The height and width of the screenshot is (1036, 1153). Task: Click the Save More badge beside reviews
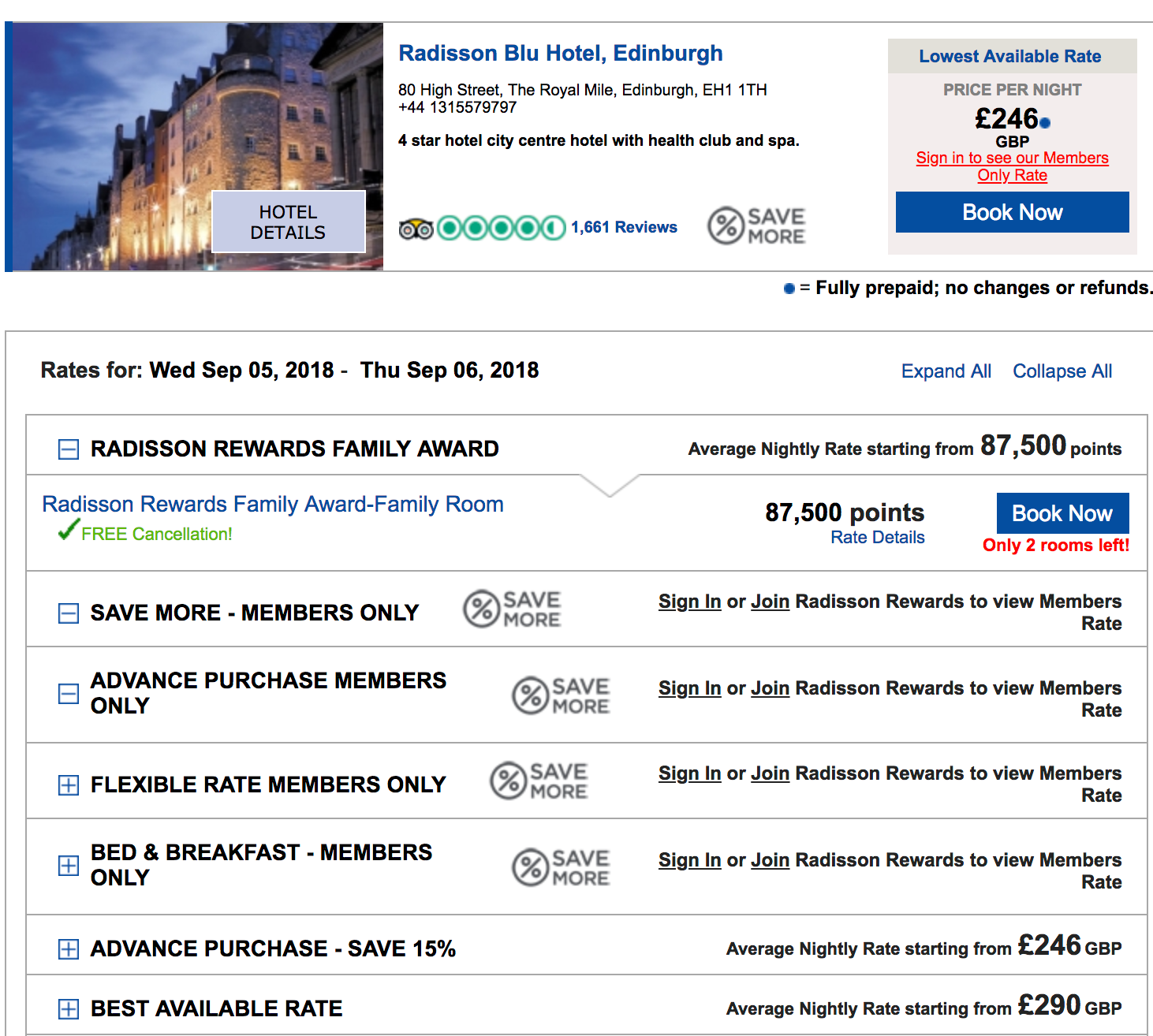pyautogui.click(x=756, y=225)
